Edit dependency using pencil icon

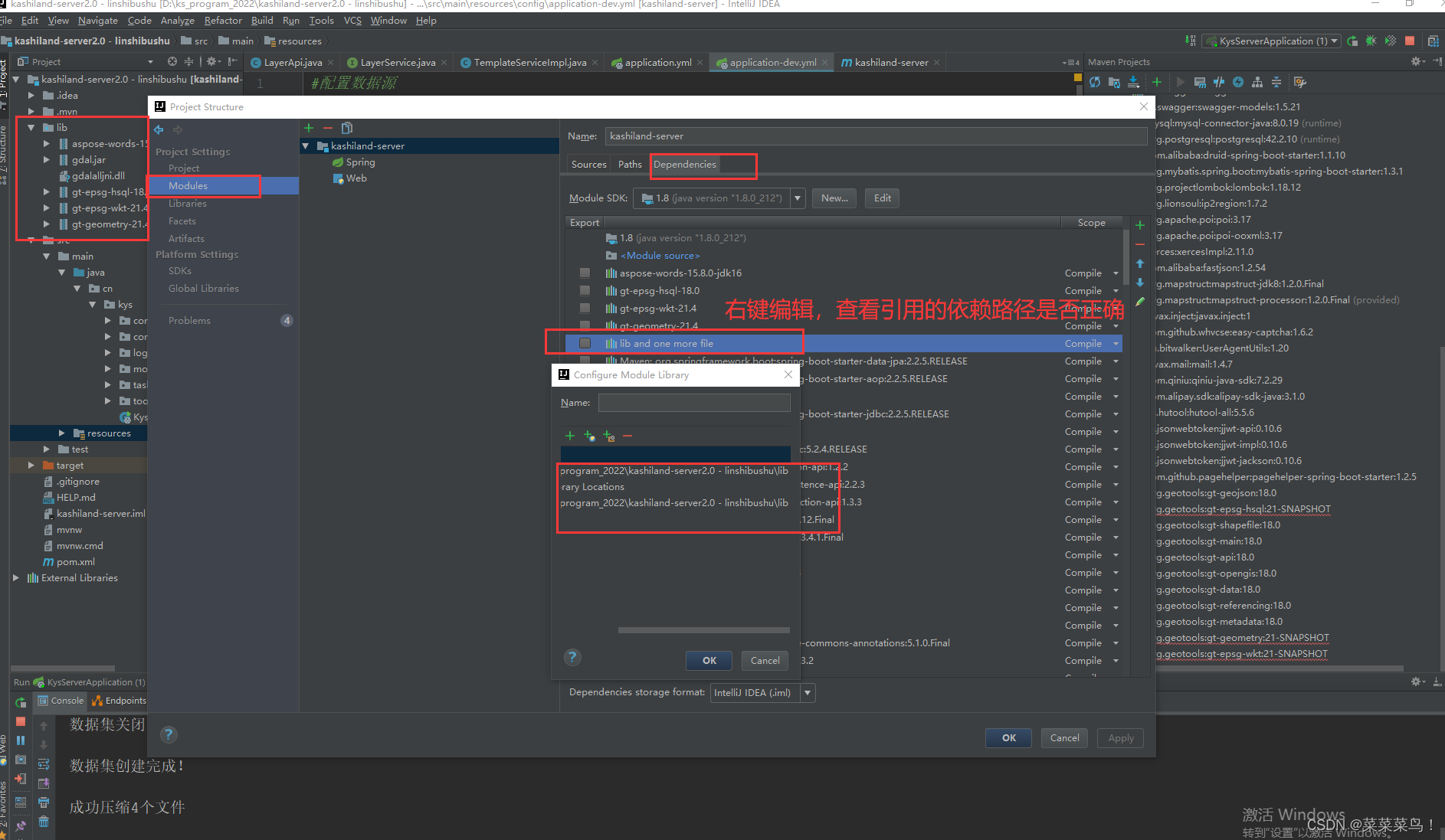[x=1140, y=302]
